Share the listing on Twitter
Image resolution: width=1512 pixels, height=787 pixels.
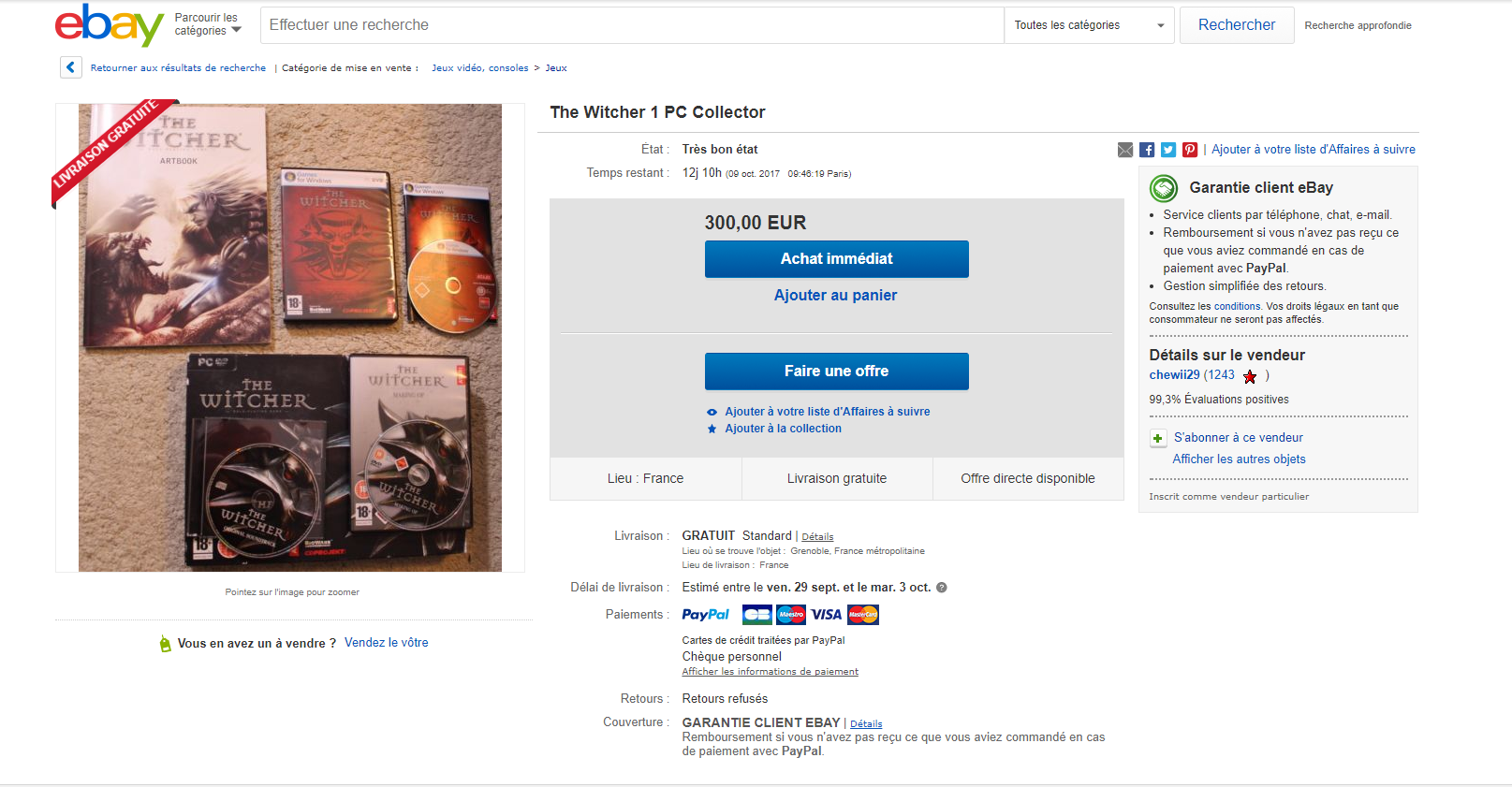(x=1168, y=150)
